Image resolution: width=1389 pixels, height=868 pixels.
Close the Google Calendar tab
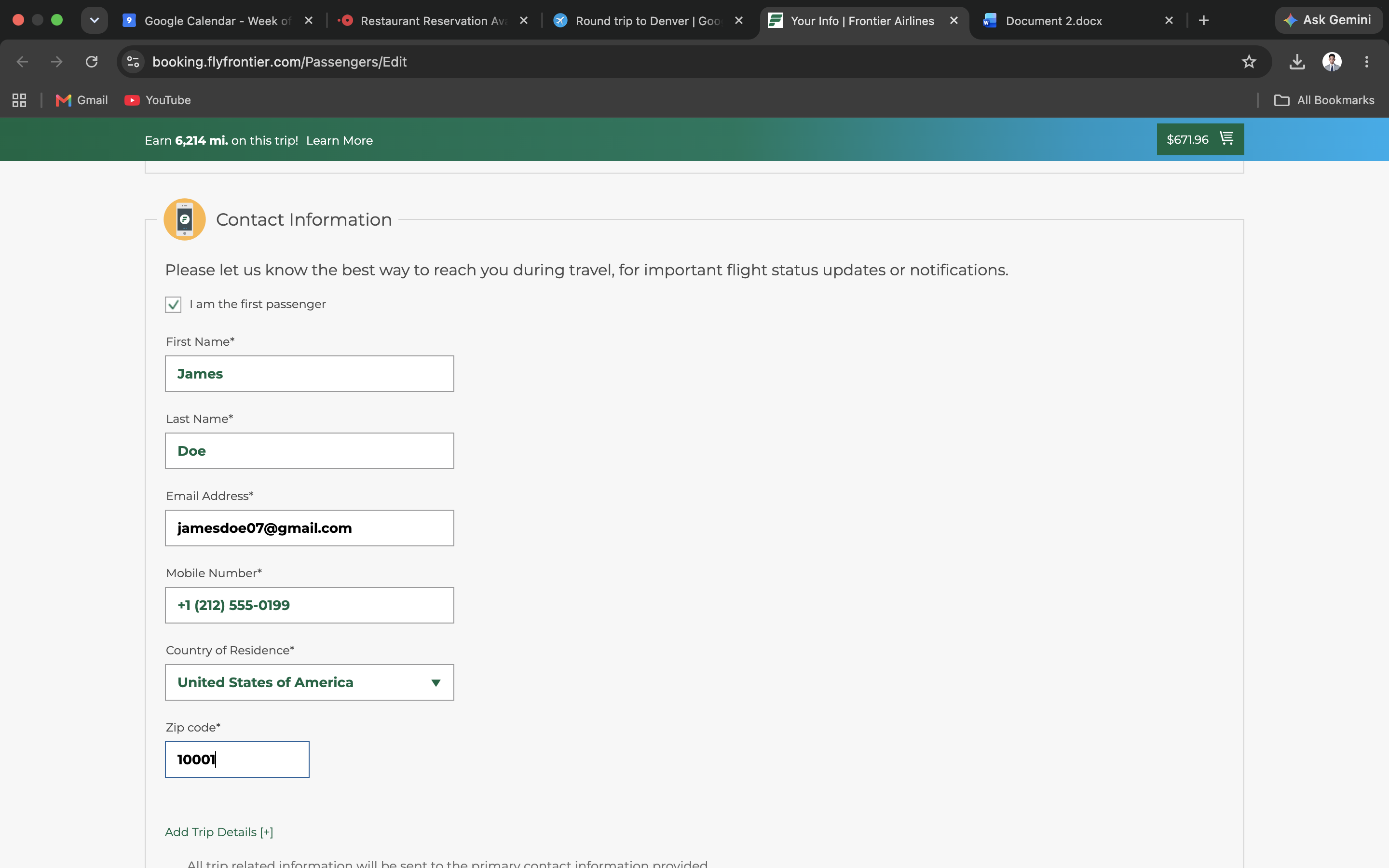(x=309, y=21)
